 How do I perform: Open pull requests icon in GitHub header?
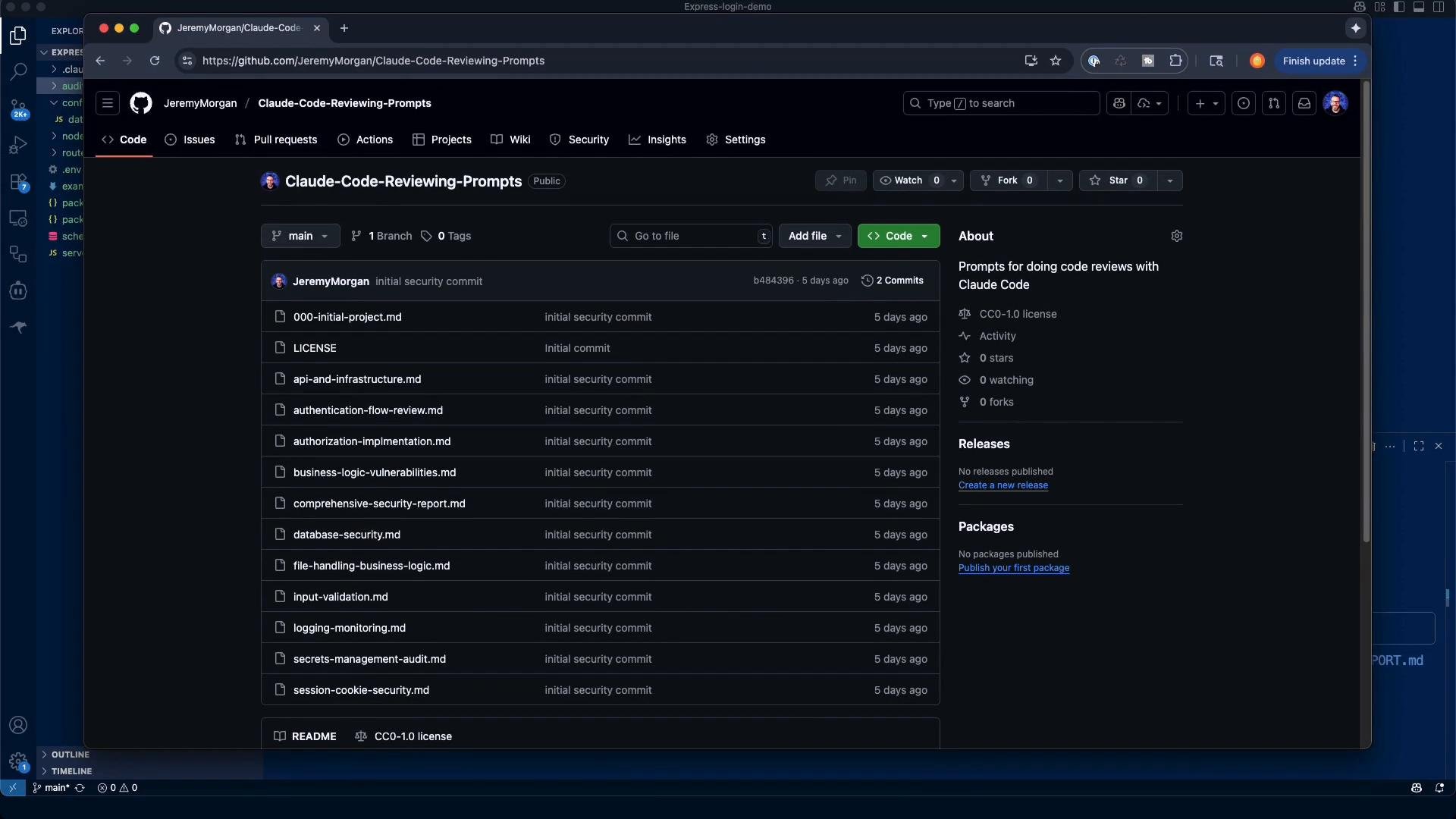click(1274, 103)
